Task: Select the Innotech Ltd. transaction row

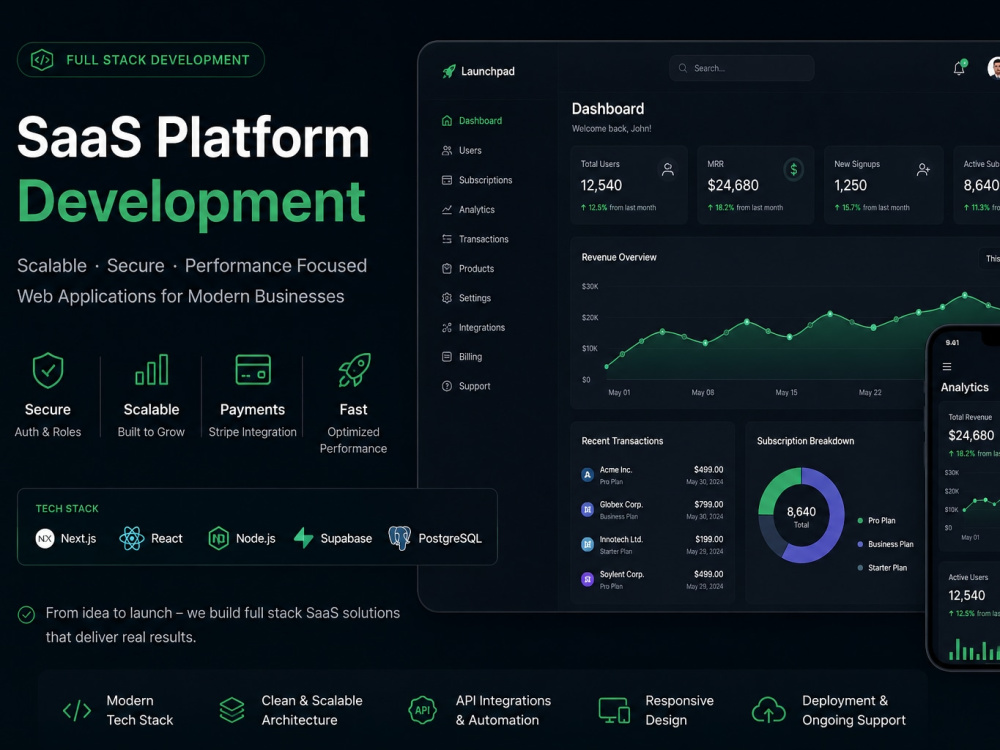Action: [652, 545]
